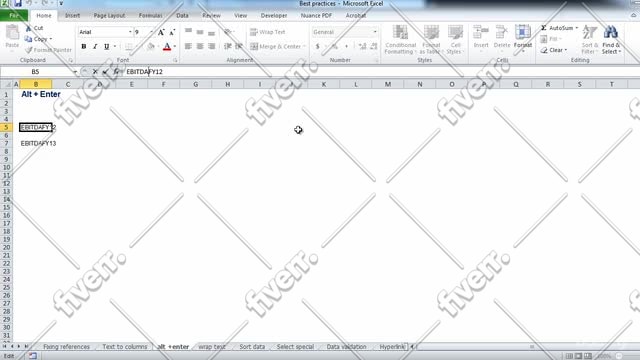Open the Clear dropdown arrow
The image size is (640, 360).
pyautogui.click(x=566, y=50)
